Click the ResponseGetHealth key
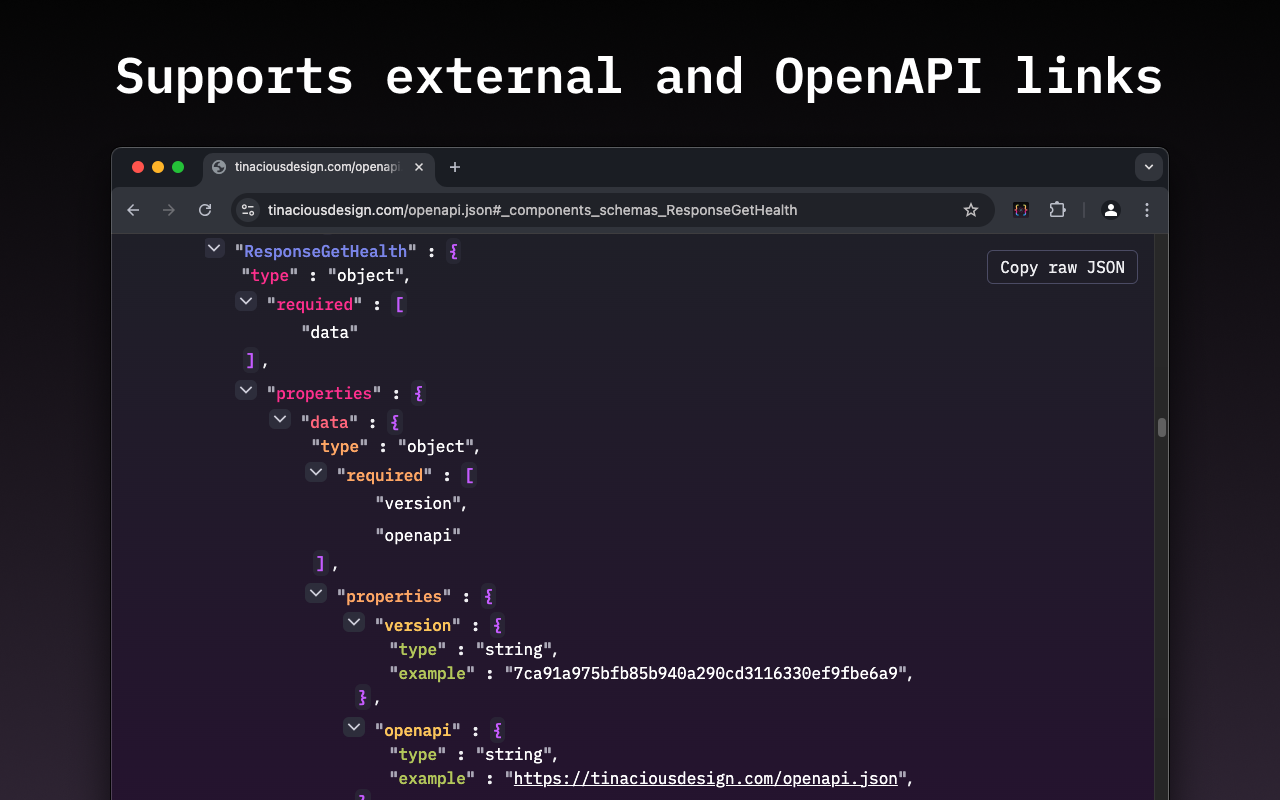This screenshot has width=1280, height=800. 326,251
